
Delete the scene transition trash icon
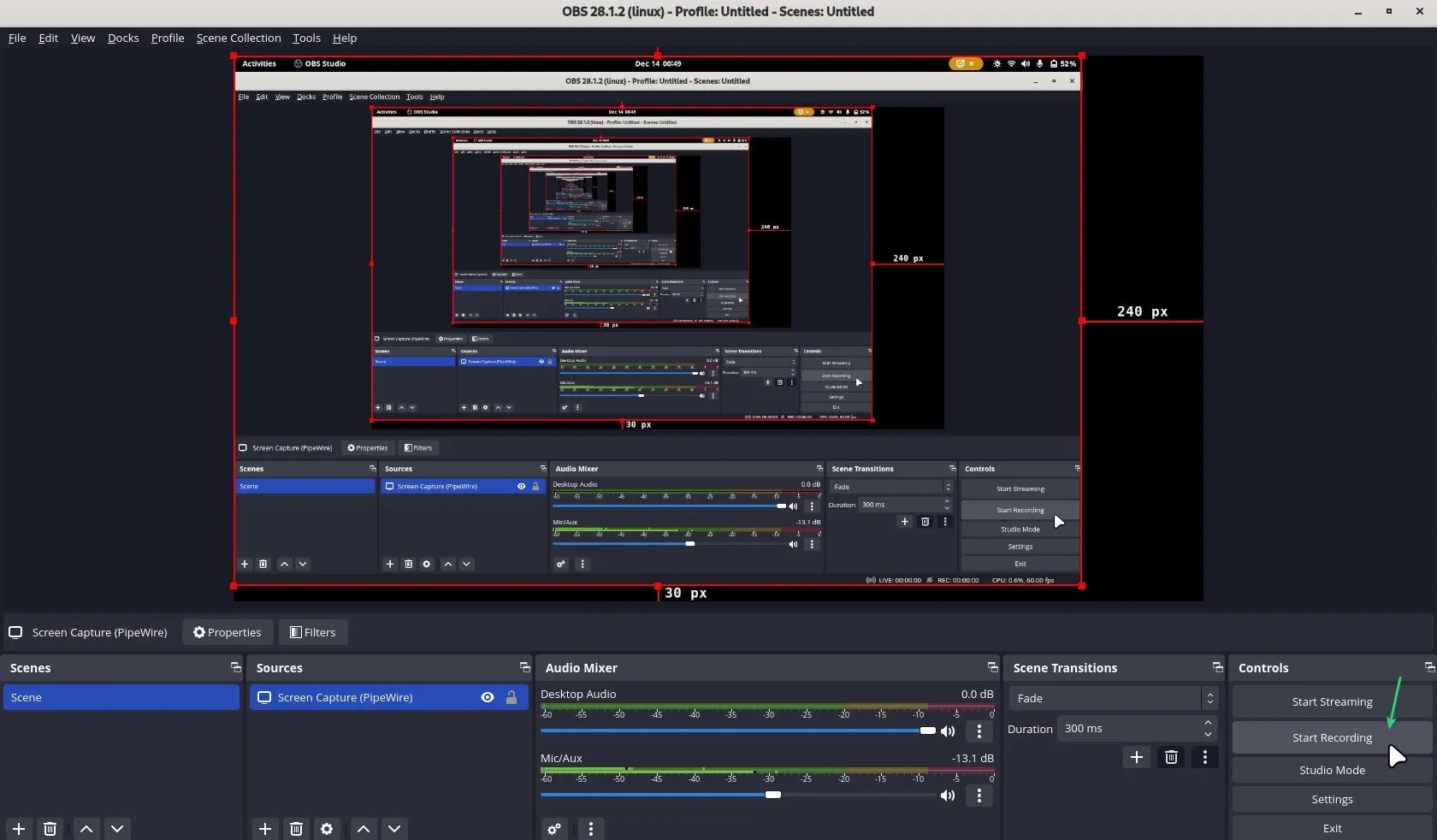click(x=1171, y=757)
